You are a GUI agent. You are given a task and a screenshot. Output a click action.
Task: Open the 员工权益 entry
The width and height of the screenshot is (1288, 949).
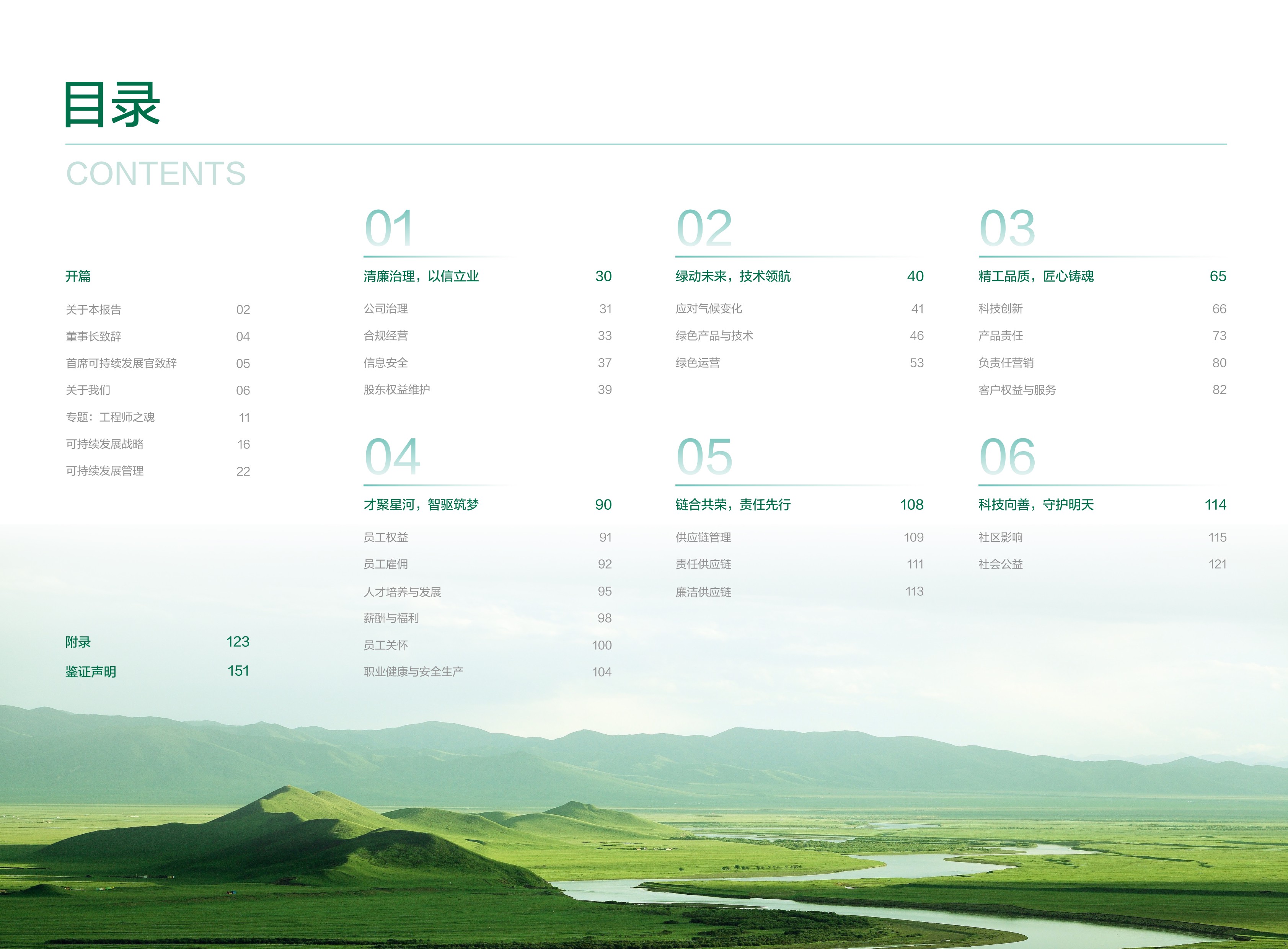pos(385,538)
